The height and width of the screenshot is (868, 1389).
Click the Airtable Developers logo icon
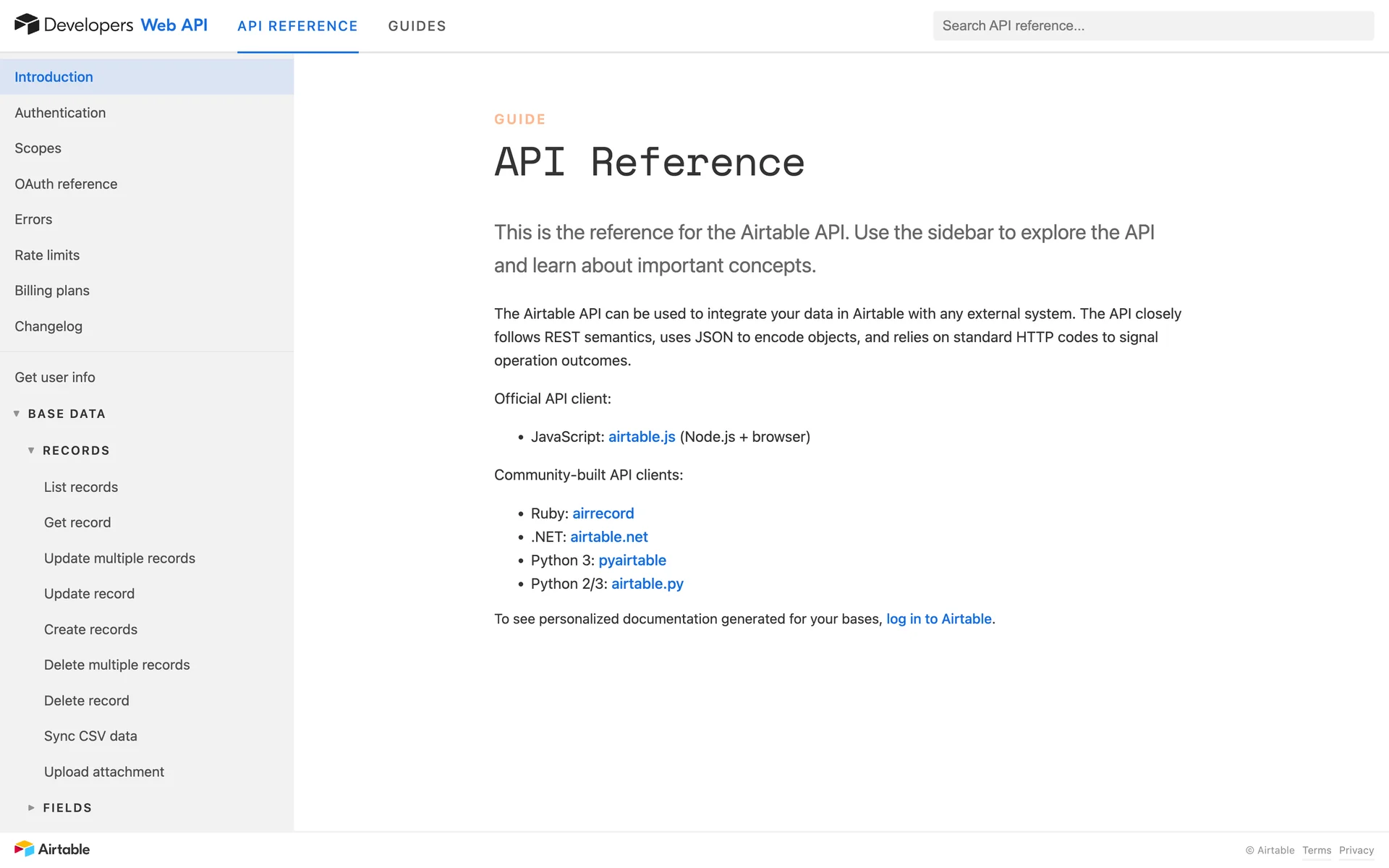coord(27,25)
